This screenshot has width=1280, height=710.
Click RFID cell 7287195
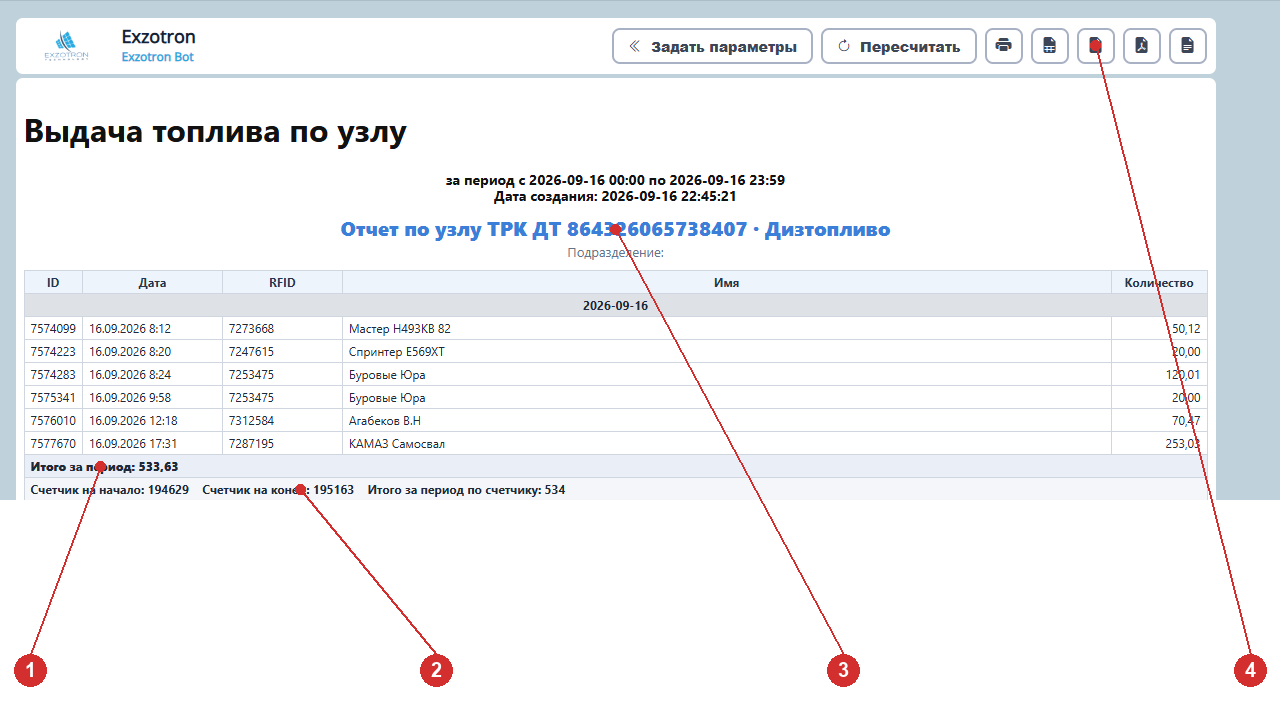click(x=282, y=443)
